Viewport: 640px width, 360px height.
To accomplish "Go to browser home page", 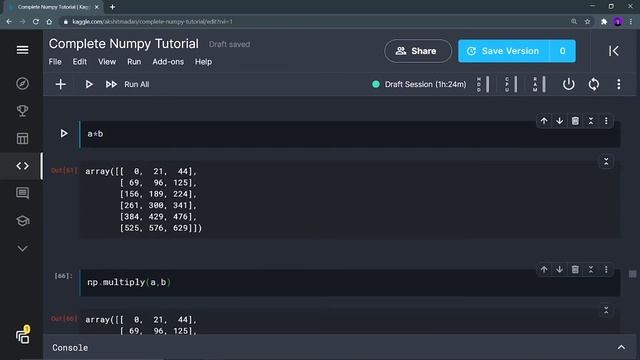I will pos(49,22).
